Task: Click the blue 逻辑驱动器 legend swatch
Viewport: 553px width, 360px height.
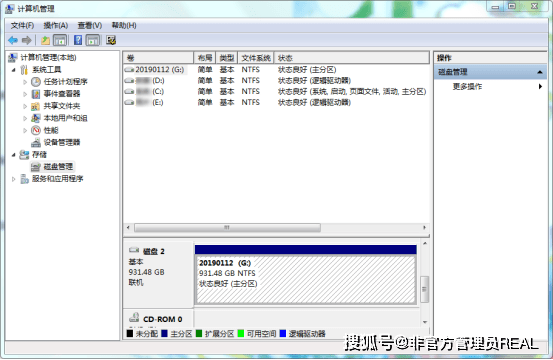Action: [282, 333]
